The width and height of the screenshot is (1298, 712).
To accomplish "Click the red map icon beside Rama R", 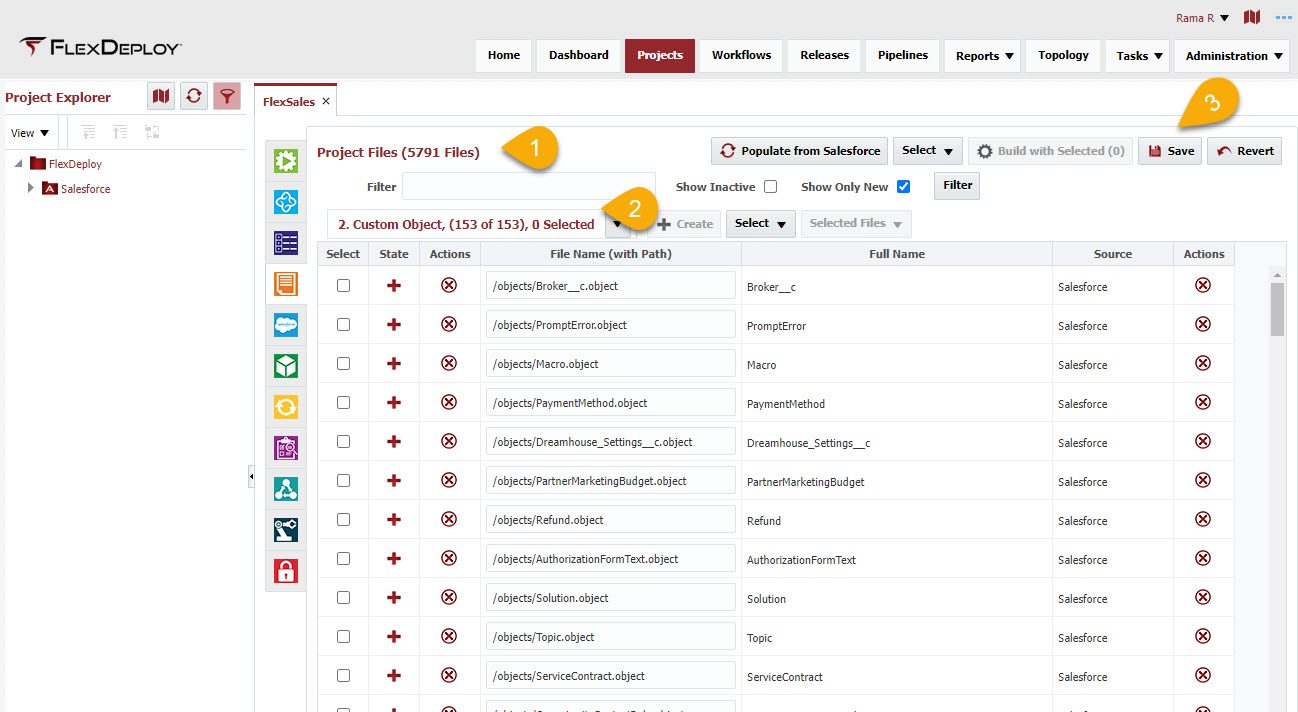I will coord(1252,17).
